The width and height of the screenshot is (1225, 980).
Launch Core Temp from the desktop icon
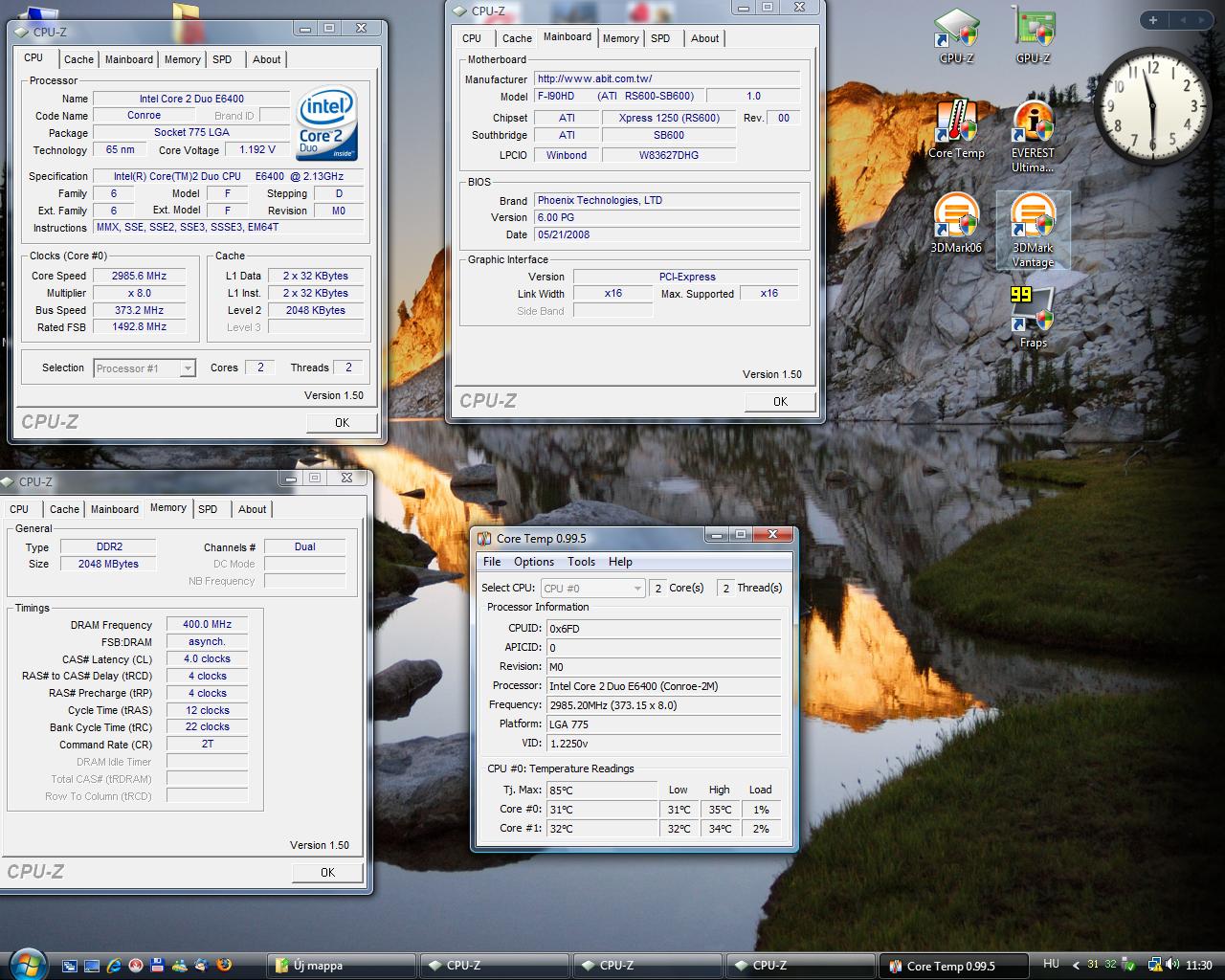(x=956, y=129)
